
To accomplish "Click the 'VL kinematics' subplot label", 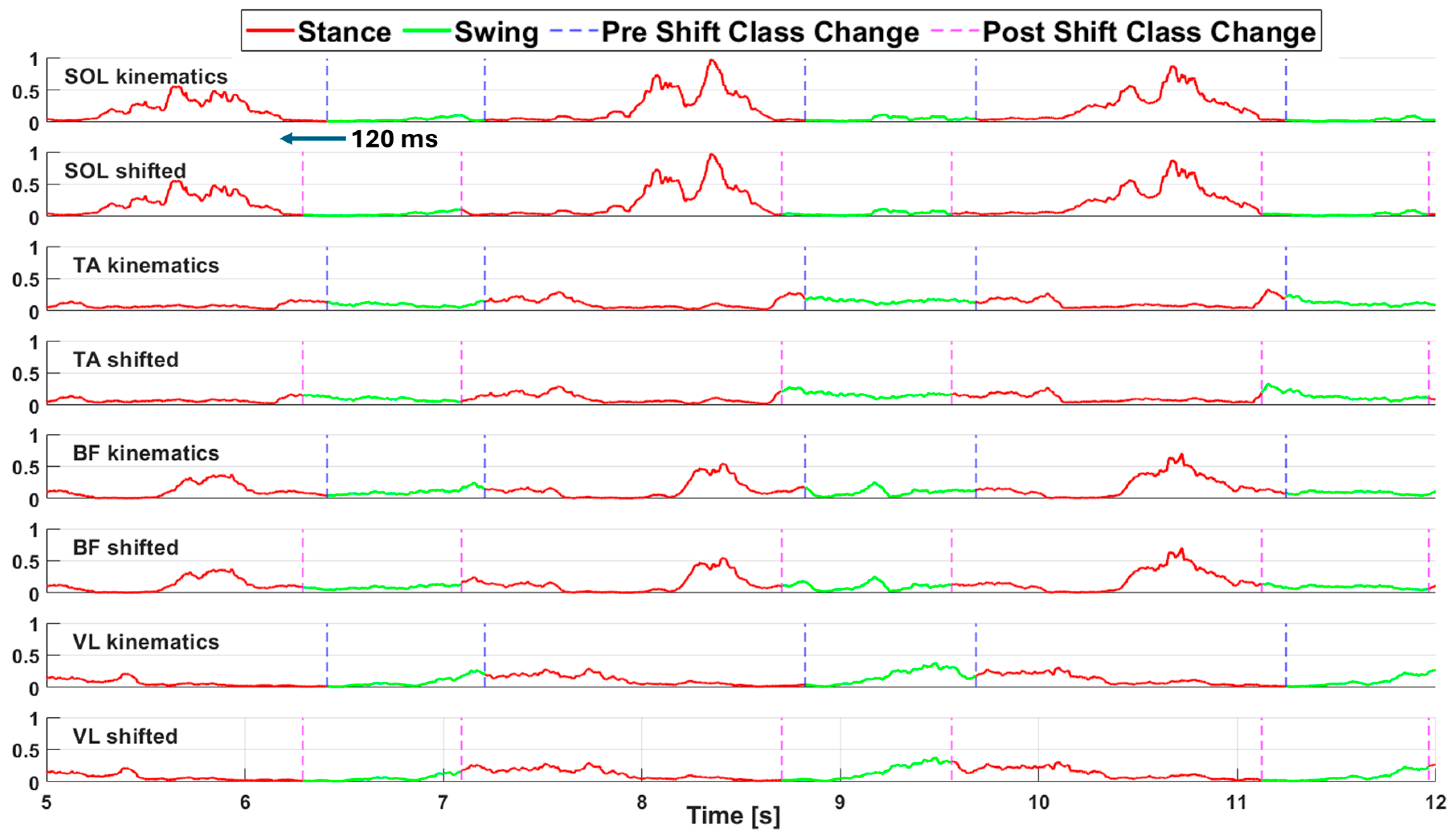I will [146, 643].
